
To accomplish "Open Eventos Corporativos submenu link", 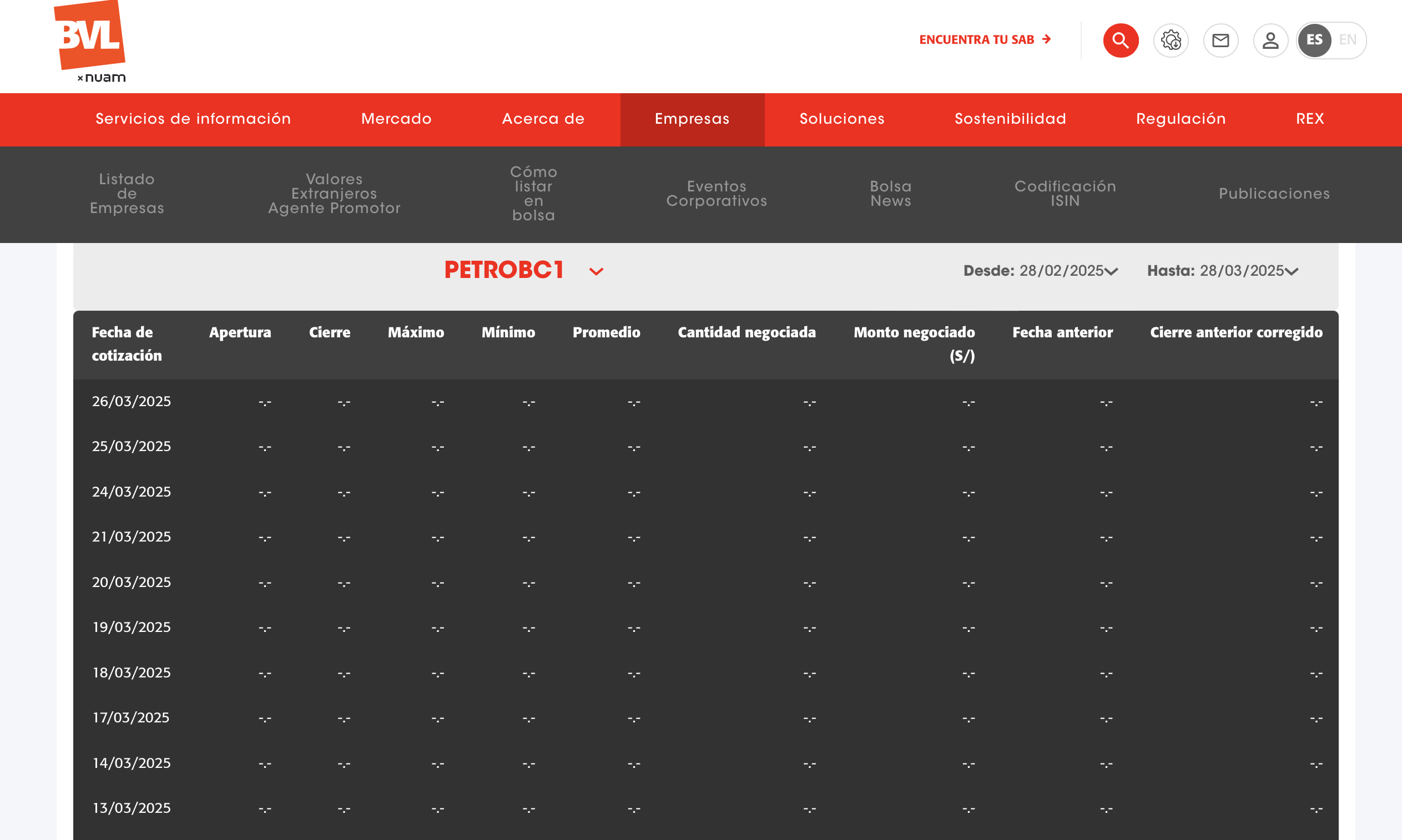I will pyautogui.click(x=717, y=194).
